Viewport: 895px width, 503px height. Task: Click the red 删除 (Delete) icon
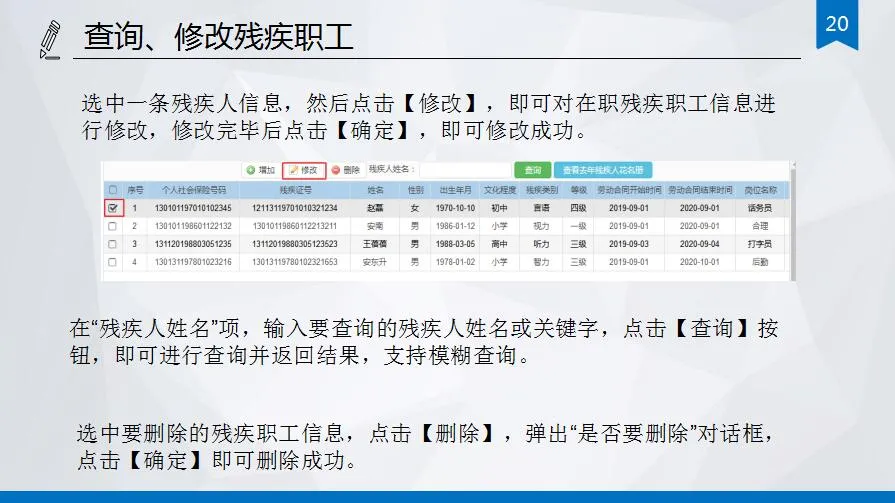pyautogui.click(x=336, y=170)
